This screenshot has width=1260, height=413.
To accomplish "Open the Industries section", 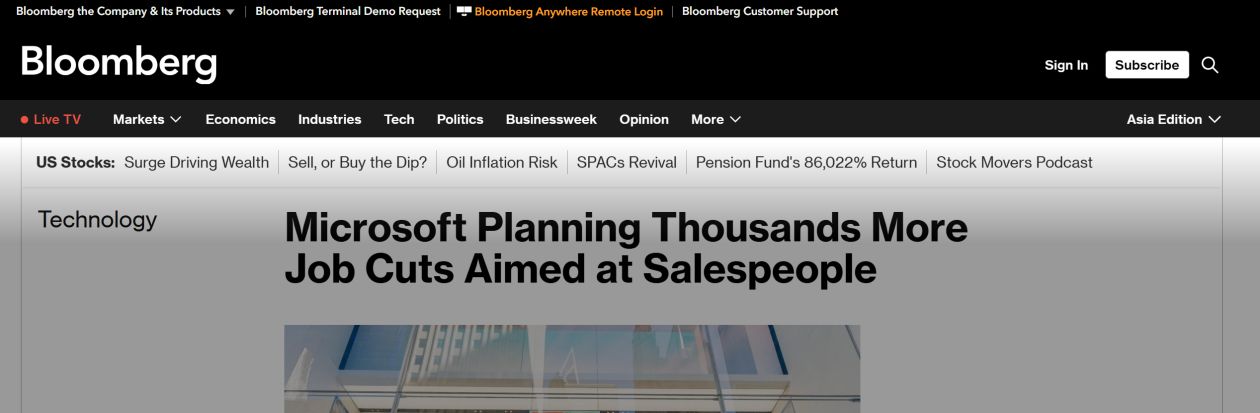I will 329,119.
